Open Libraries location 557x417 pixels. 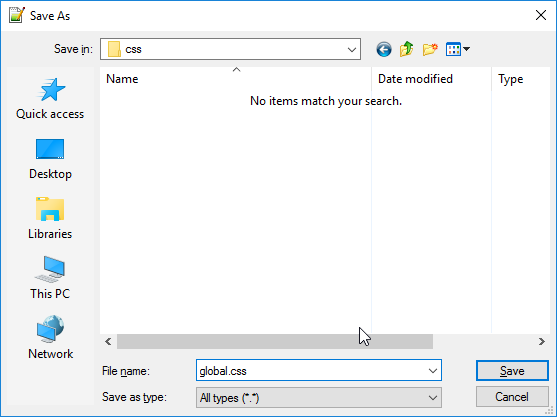[50, 218]
